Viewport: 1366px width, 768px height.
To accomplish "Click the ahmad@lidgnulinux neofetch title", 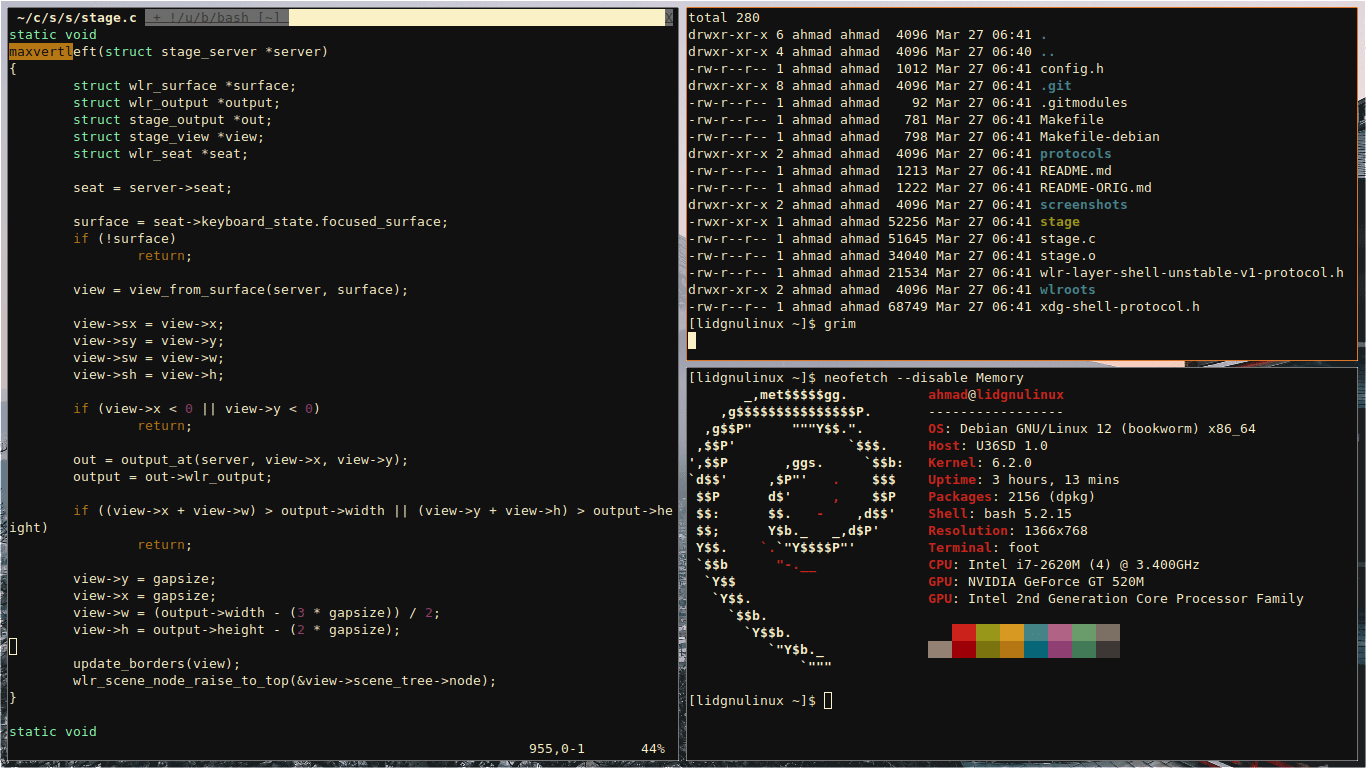I will [x=996, y=394].
